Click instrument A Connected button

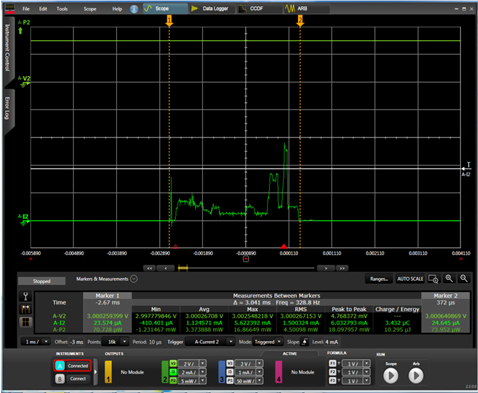point(72,366)
